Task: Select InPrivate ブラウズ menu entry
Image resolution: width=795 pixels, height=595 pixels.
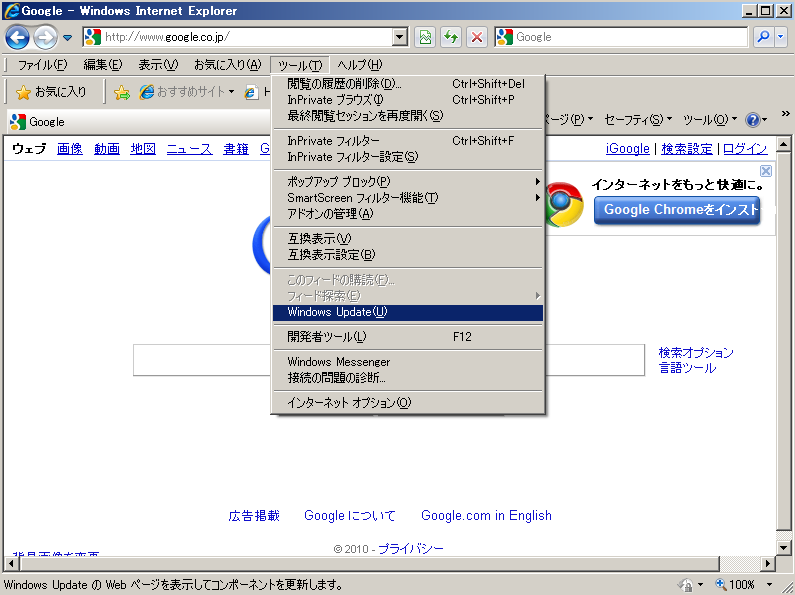Action: (x=408, y=100)
